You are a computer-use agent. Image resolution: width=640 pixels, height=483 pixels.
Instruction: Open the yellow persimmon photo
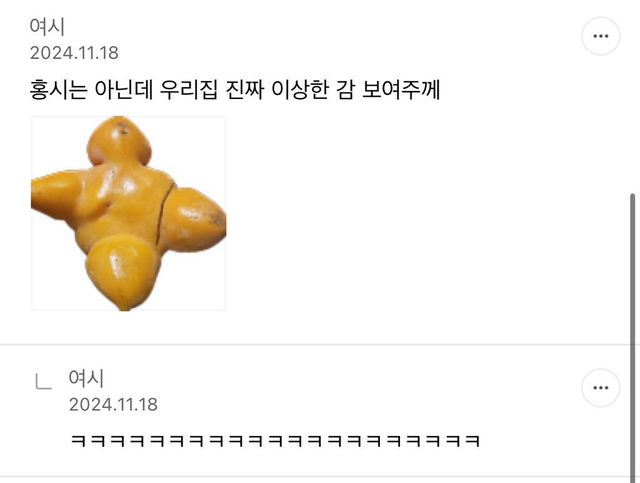(x=129, y=214)
